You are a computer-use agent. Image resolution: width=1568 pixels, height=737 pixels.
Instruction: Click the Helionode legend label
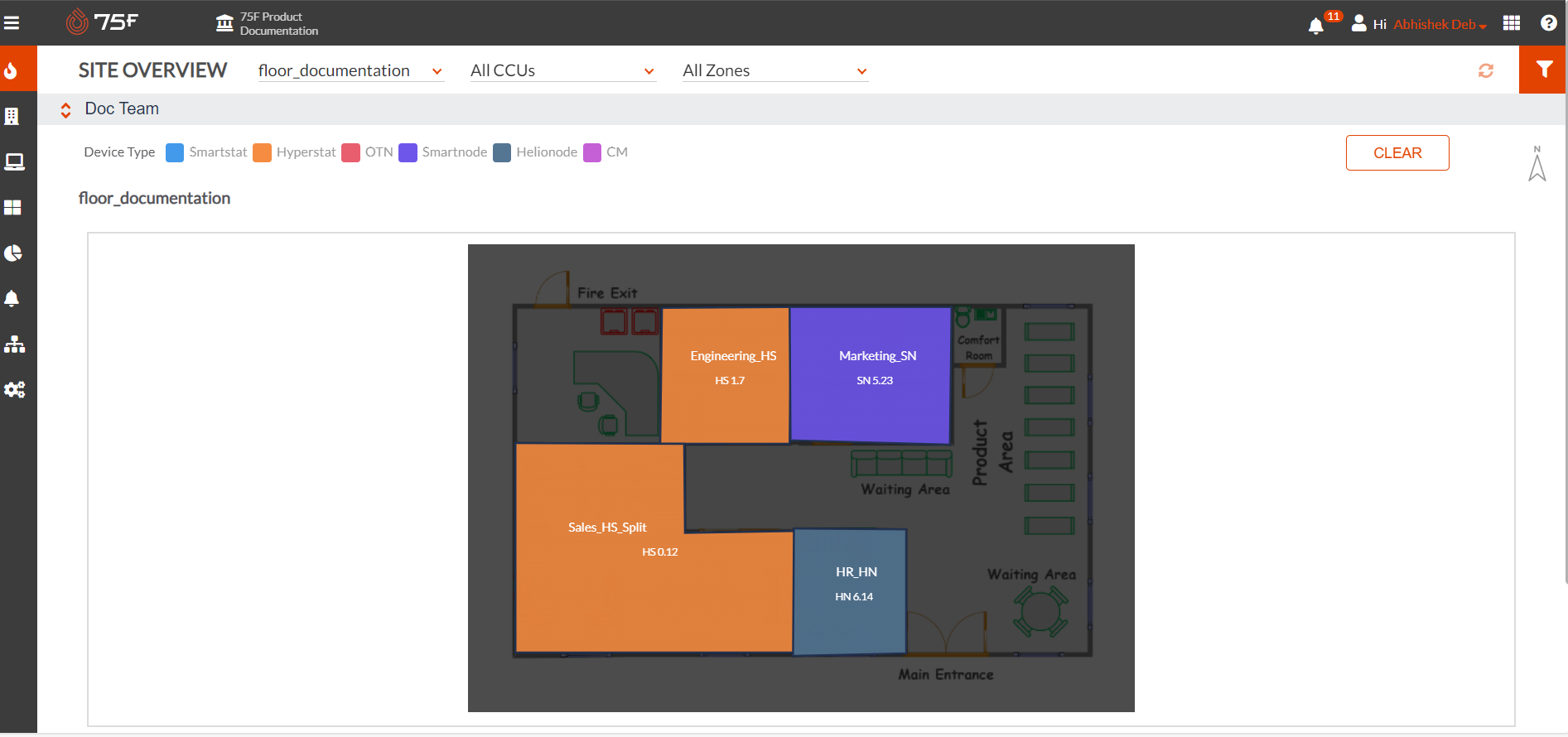point(547,152)
